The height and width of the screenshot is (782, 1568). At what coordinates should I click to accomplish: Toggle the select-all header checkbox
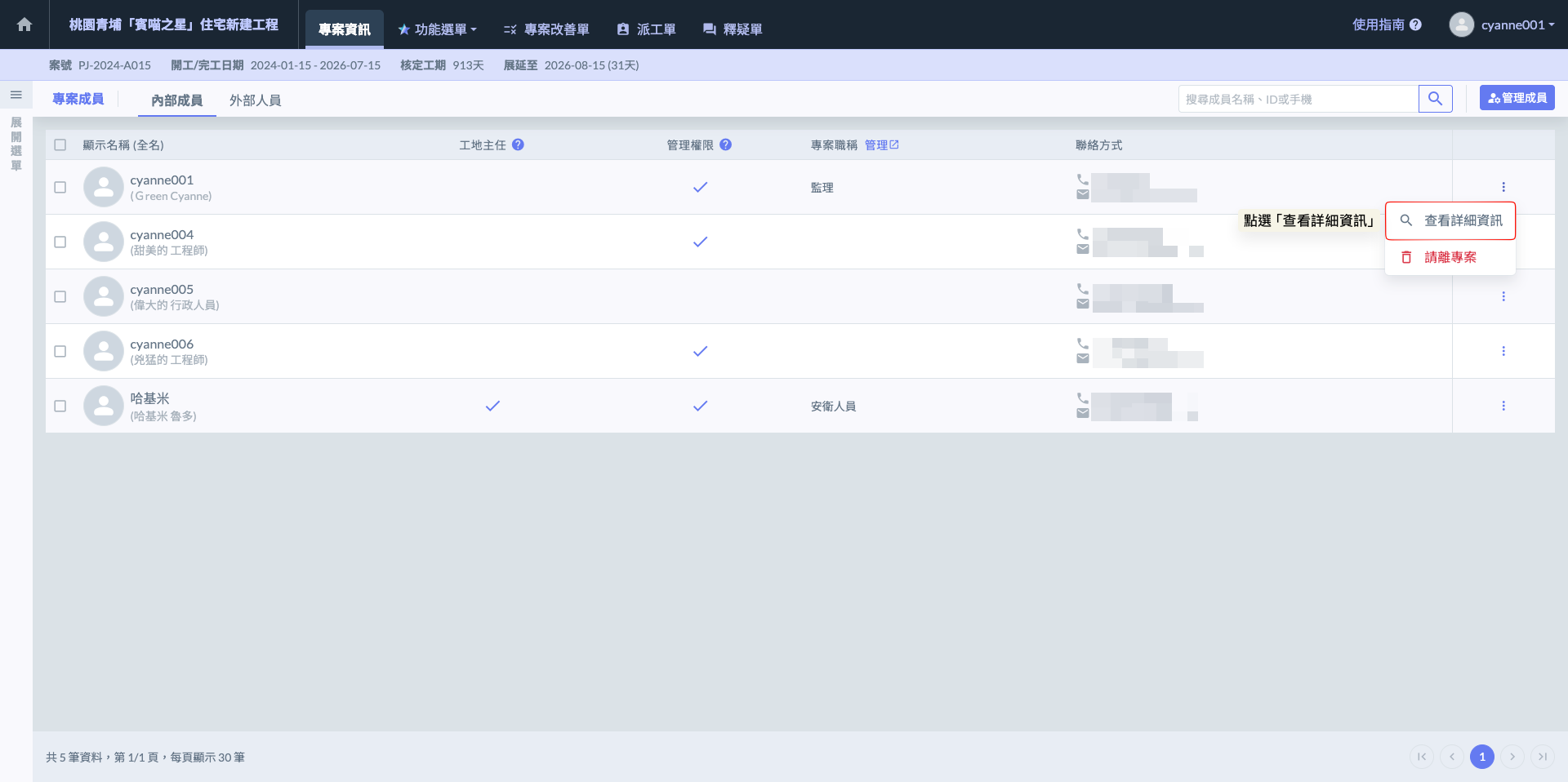click(x=60, y=144)
